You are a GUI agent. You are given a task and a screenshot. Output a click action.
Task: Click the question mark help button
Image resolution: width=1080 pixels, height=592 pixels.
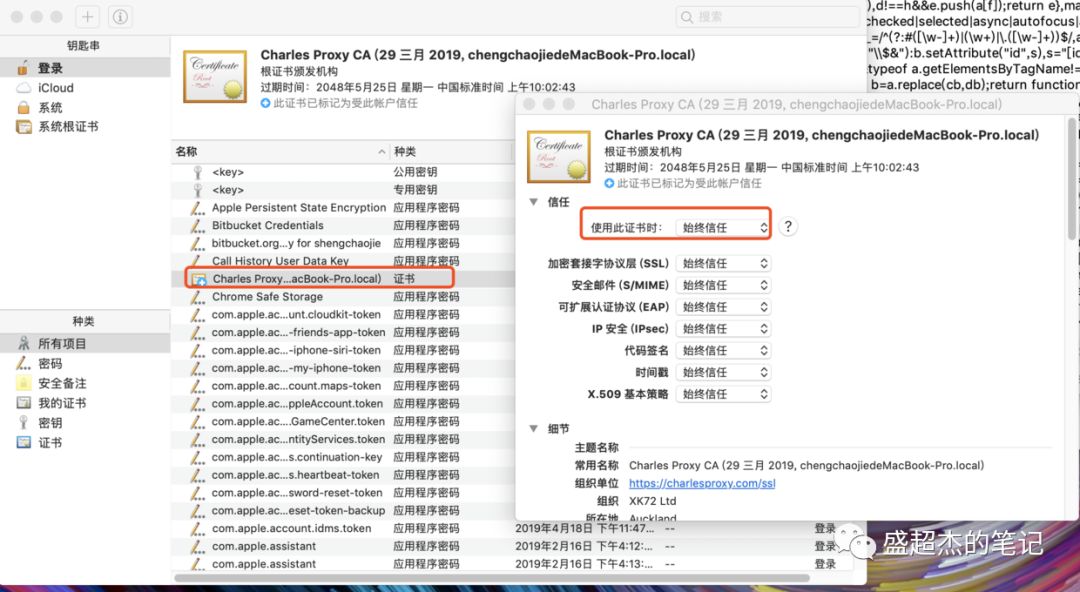[788, 227]
